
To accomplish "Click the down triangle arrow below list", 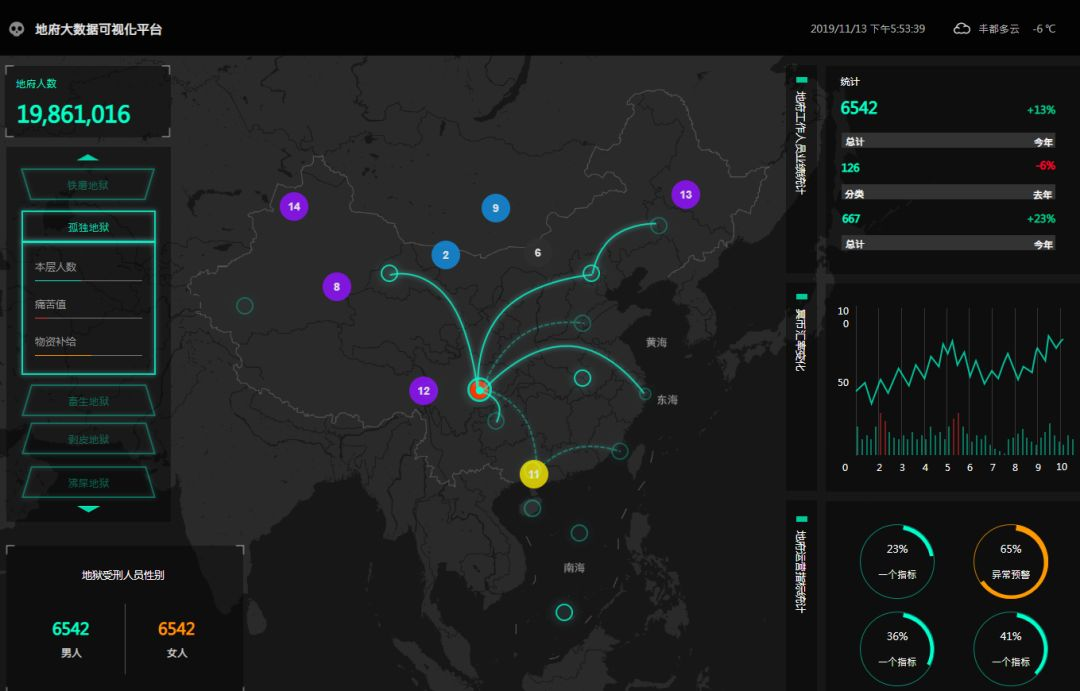I will (x=88, y=509).
